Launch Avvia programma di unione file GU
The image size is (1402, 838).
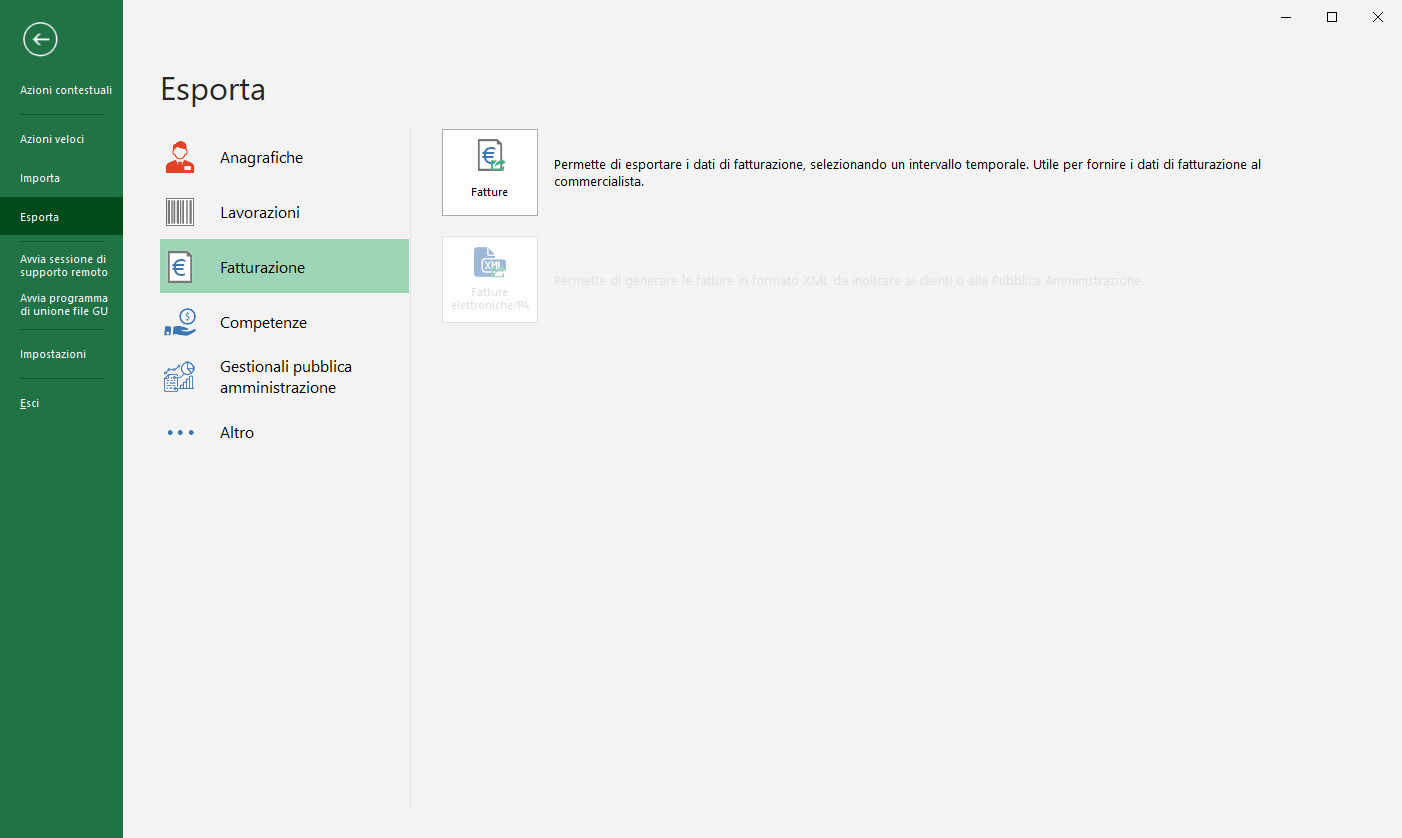(64, 305)
